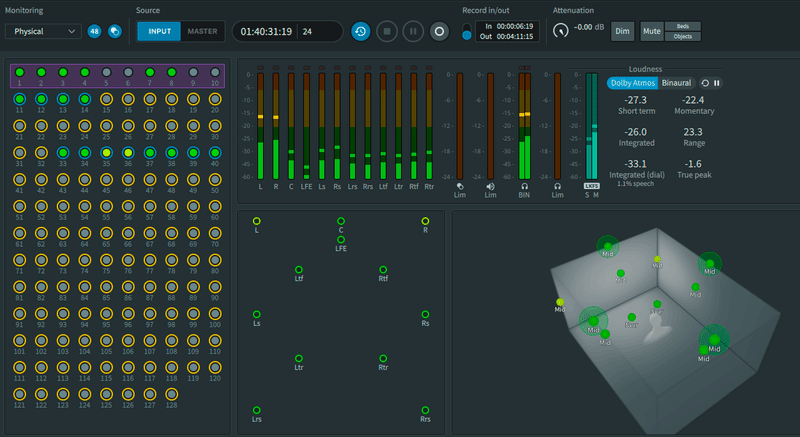Viewport: 800px width, 437px height.
Task: Click the LFE channel level meter
Action: click(306, 126)
